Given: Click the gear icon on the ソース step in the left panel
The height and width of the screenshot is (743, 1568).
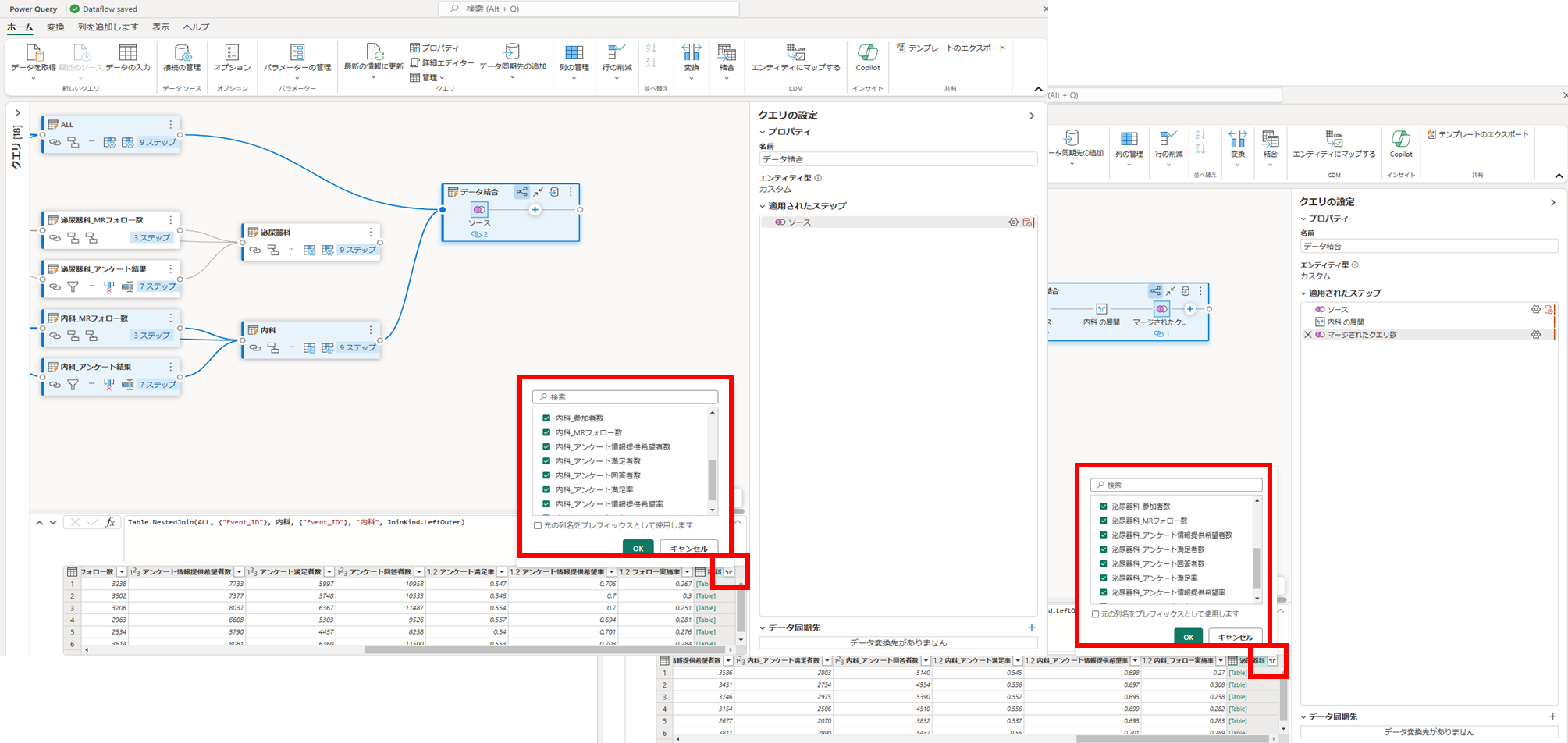Looking at the screenshot, I should tap(1013, 222).
